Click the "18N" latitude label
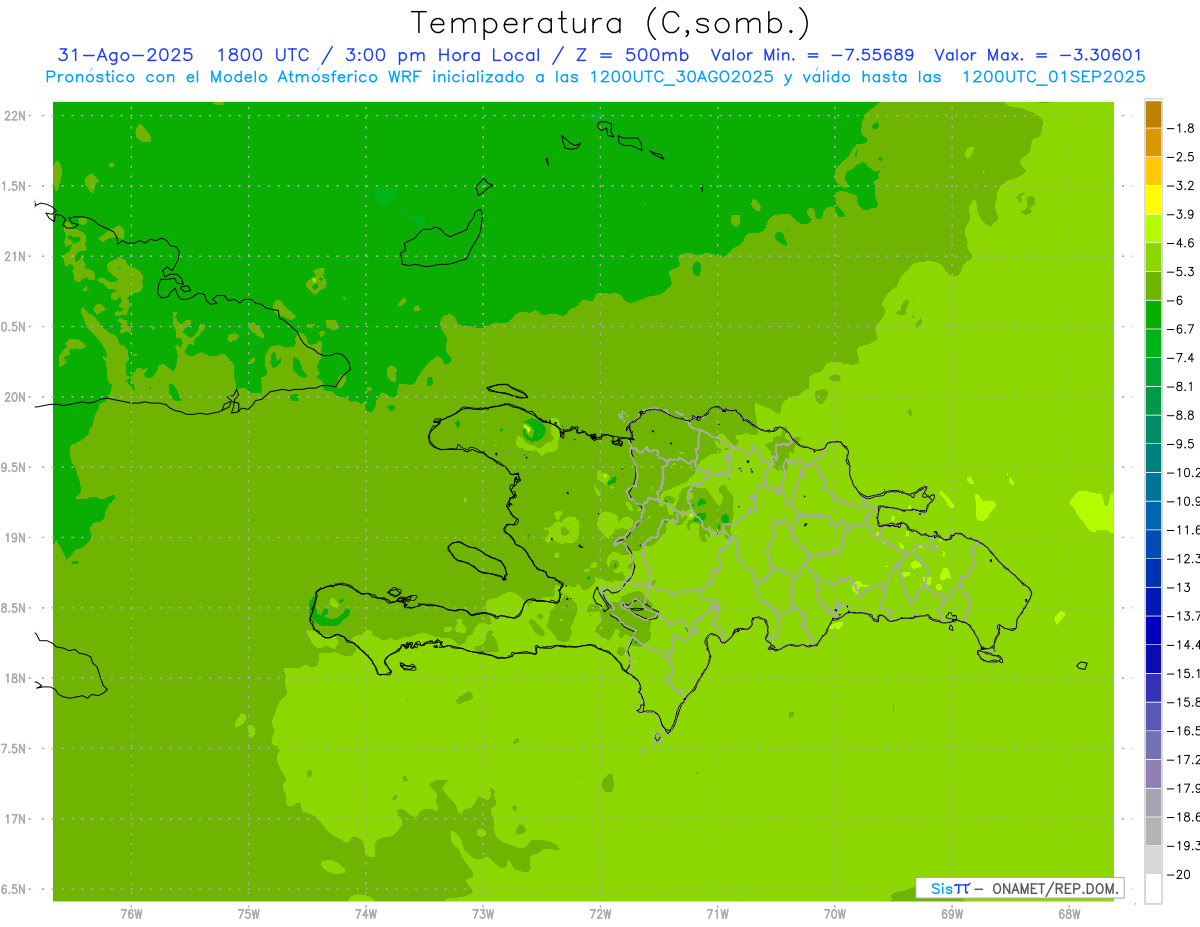The image size is (1200, 927). [x=15, y=679]
